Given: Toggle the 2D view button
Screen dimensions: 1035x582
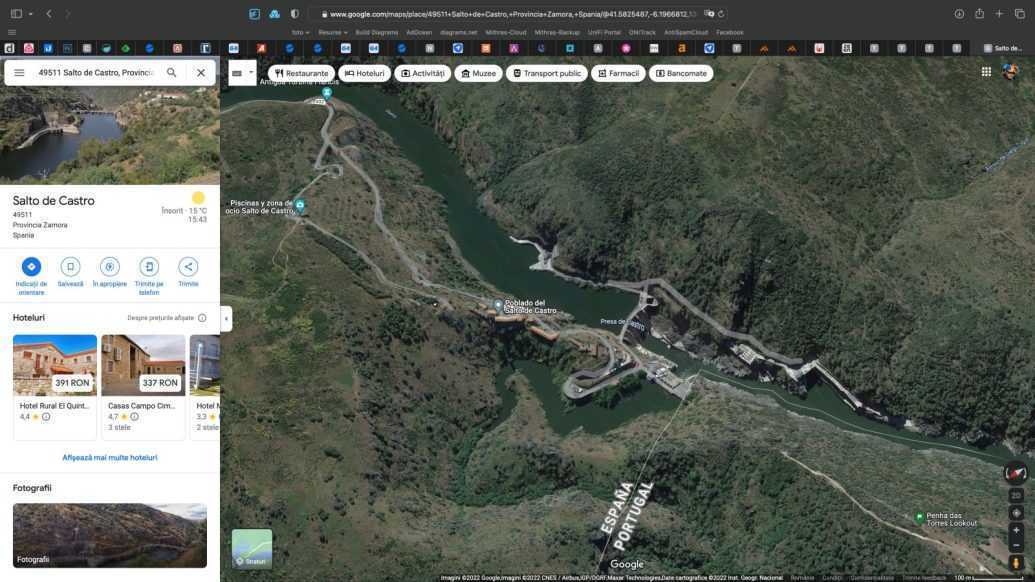Looking at the screenshot, I should click(1016, 495).
